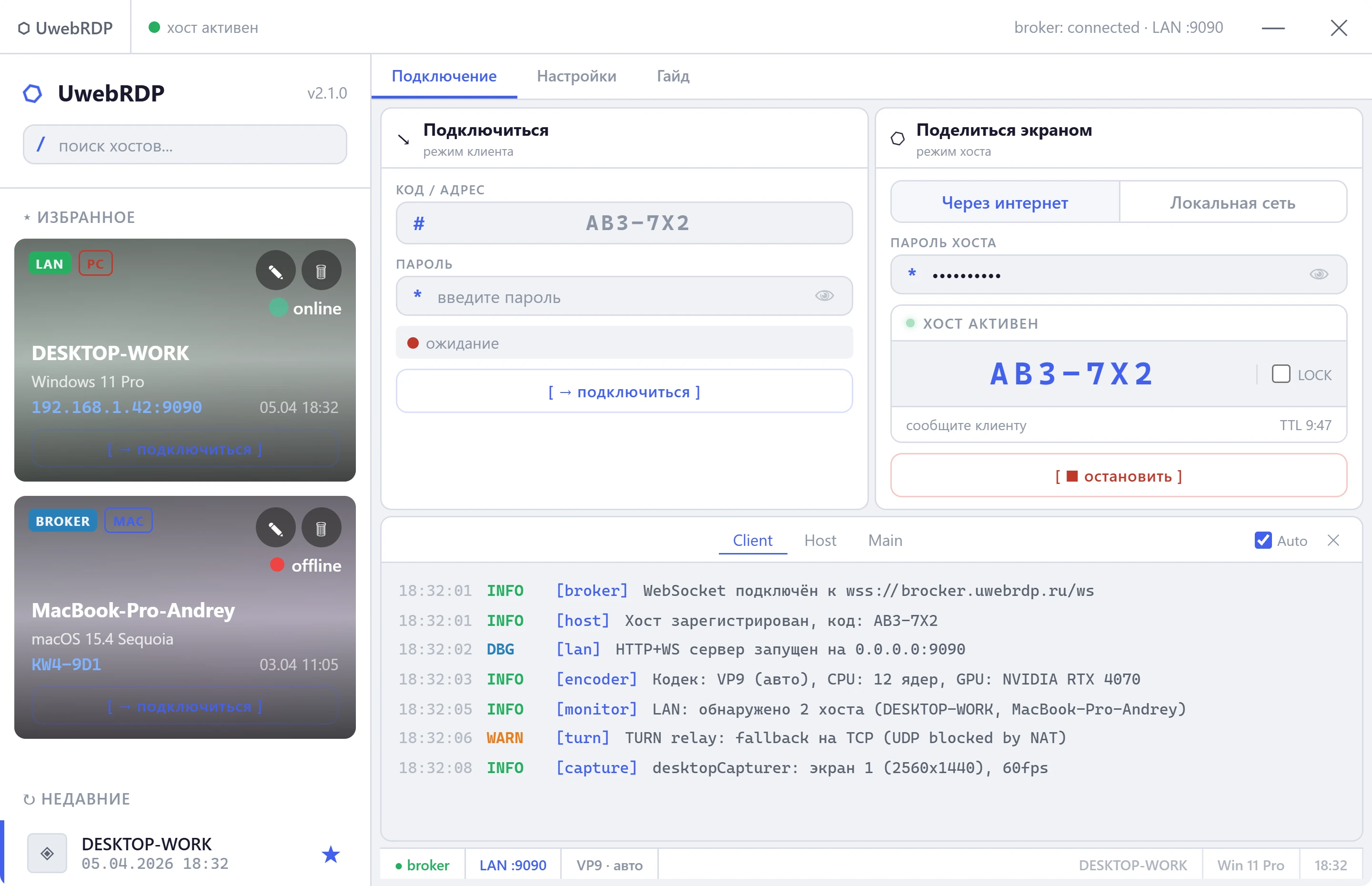Click the v2.1.0 version label
The image size is (1372, 886).
tap(327, 93)
